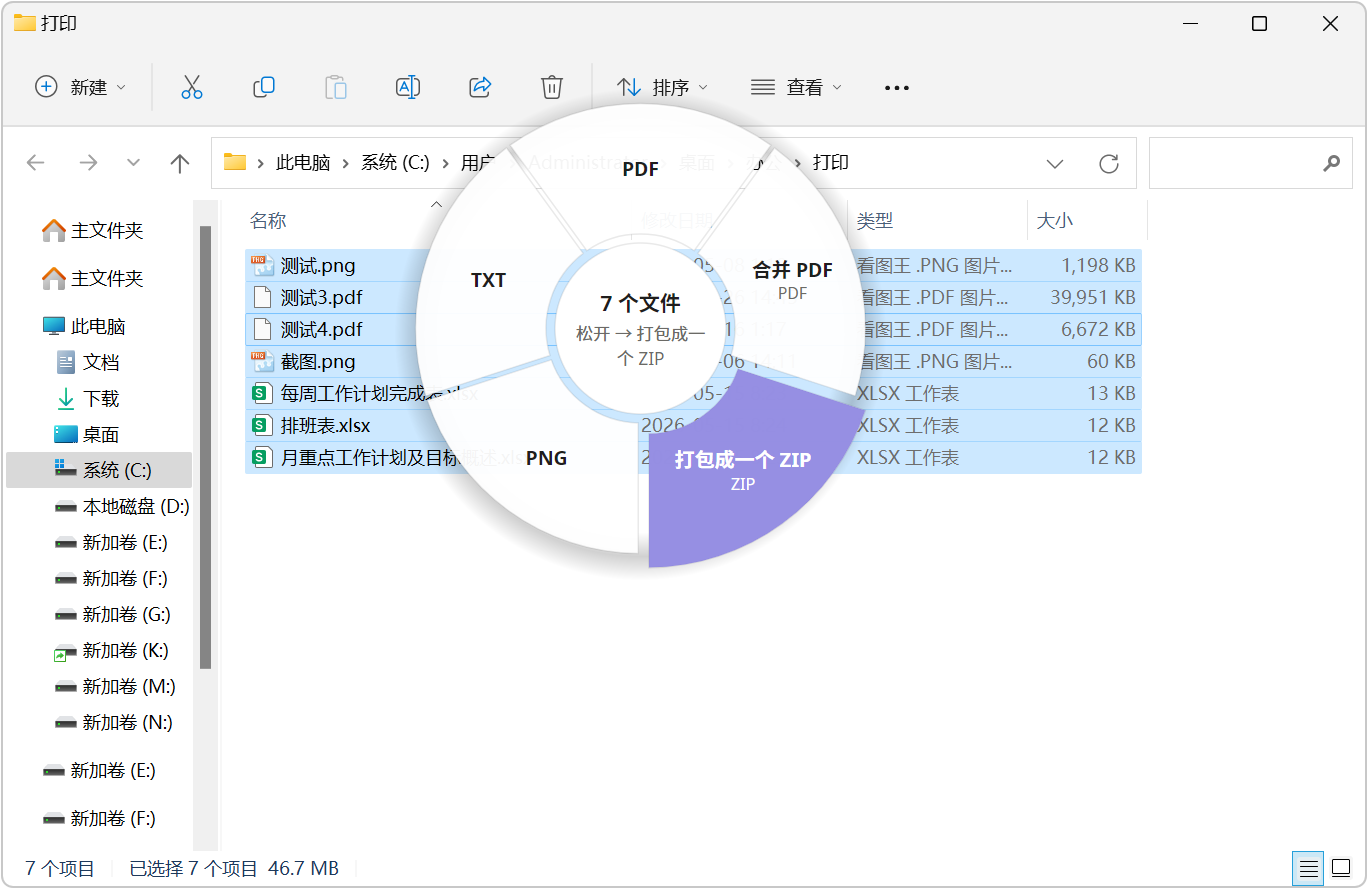Go back with the left arrow
Image resolution: width=1369 pixels, height=890 pixels.
(x=36, y=163)
